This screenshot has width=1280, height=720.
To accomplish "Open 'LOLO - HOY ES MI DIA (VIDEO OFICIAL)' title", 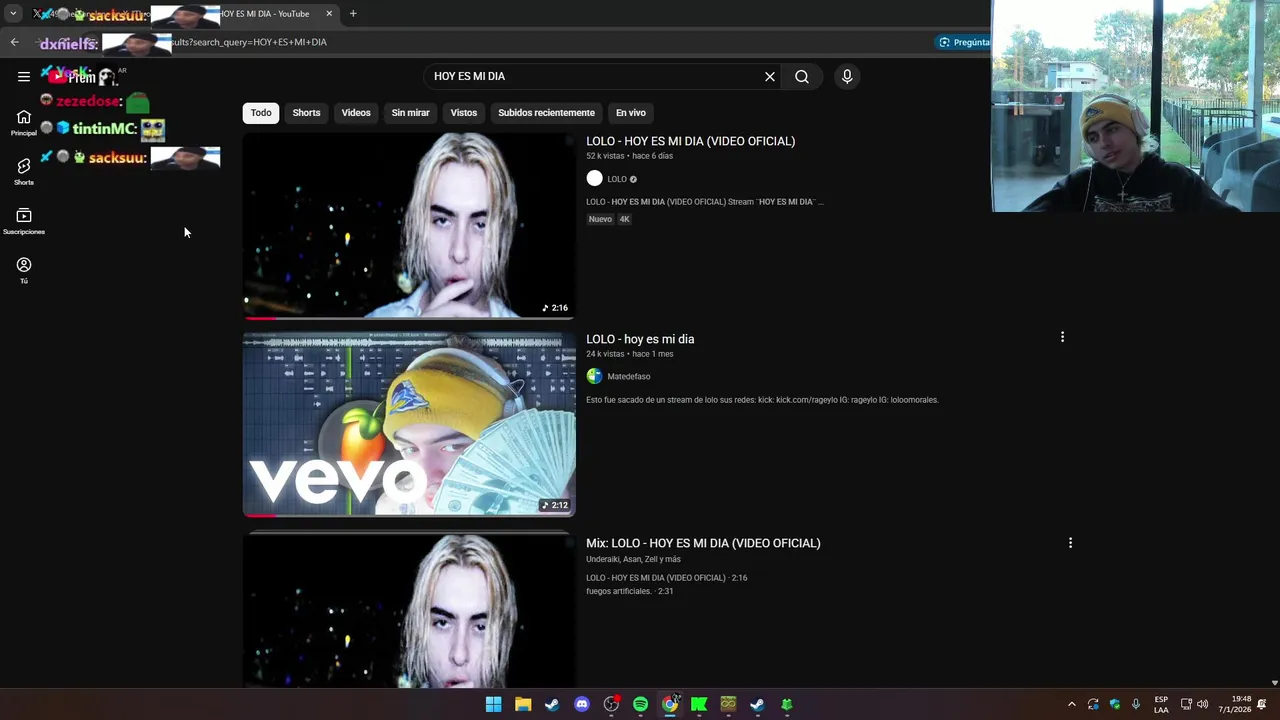I will coord(690,141).
